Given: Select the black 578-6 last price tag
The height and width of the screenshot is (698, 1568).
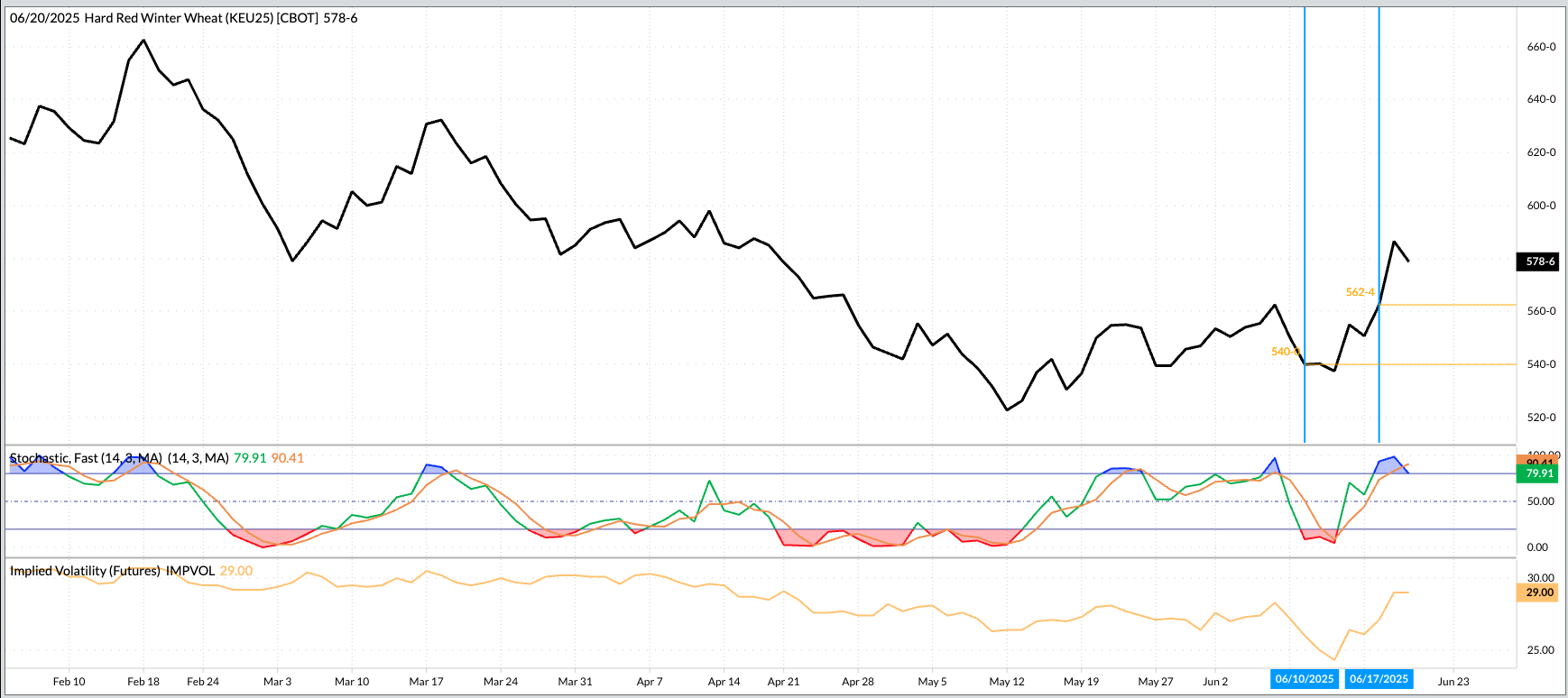Looking at the screenshot, I should (1539, 262).
